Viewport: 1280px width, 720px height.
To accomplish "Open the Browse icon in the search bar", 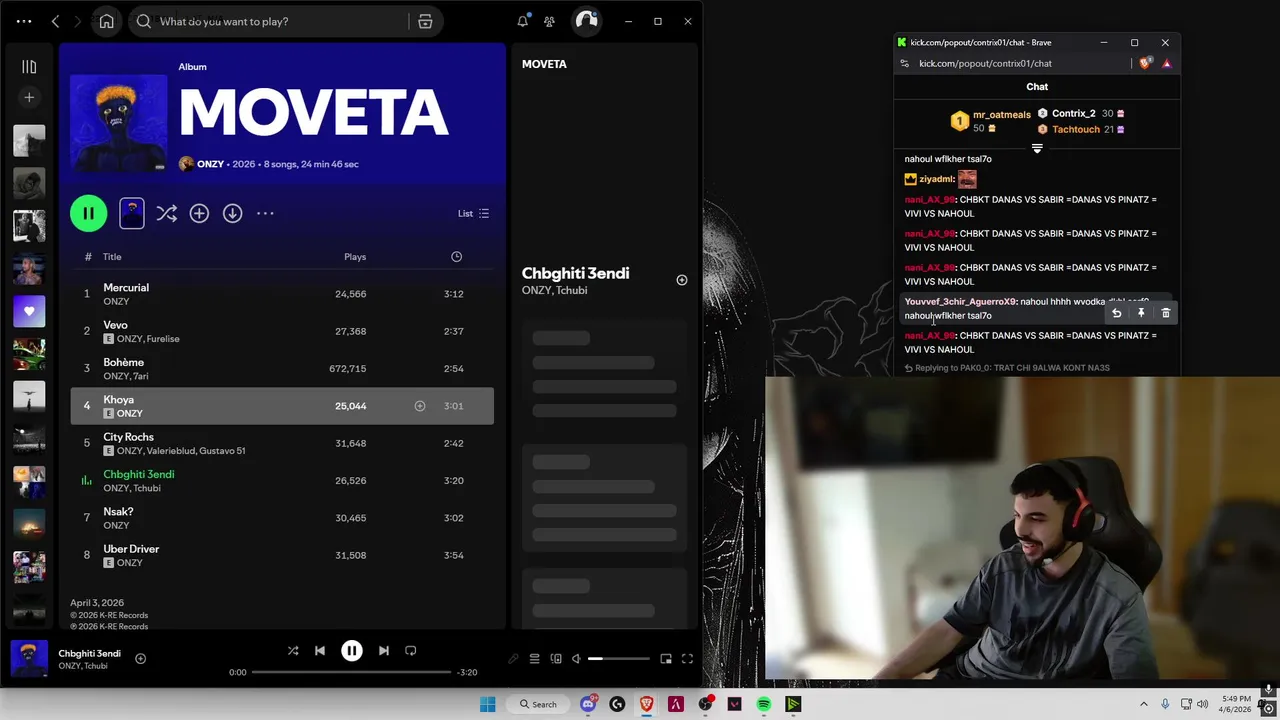I will [x=425, y=21].
